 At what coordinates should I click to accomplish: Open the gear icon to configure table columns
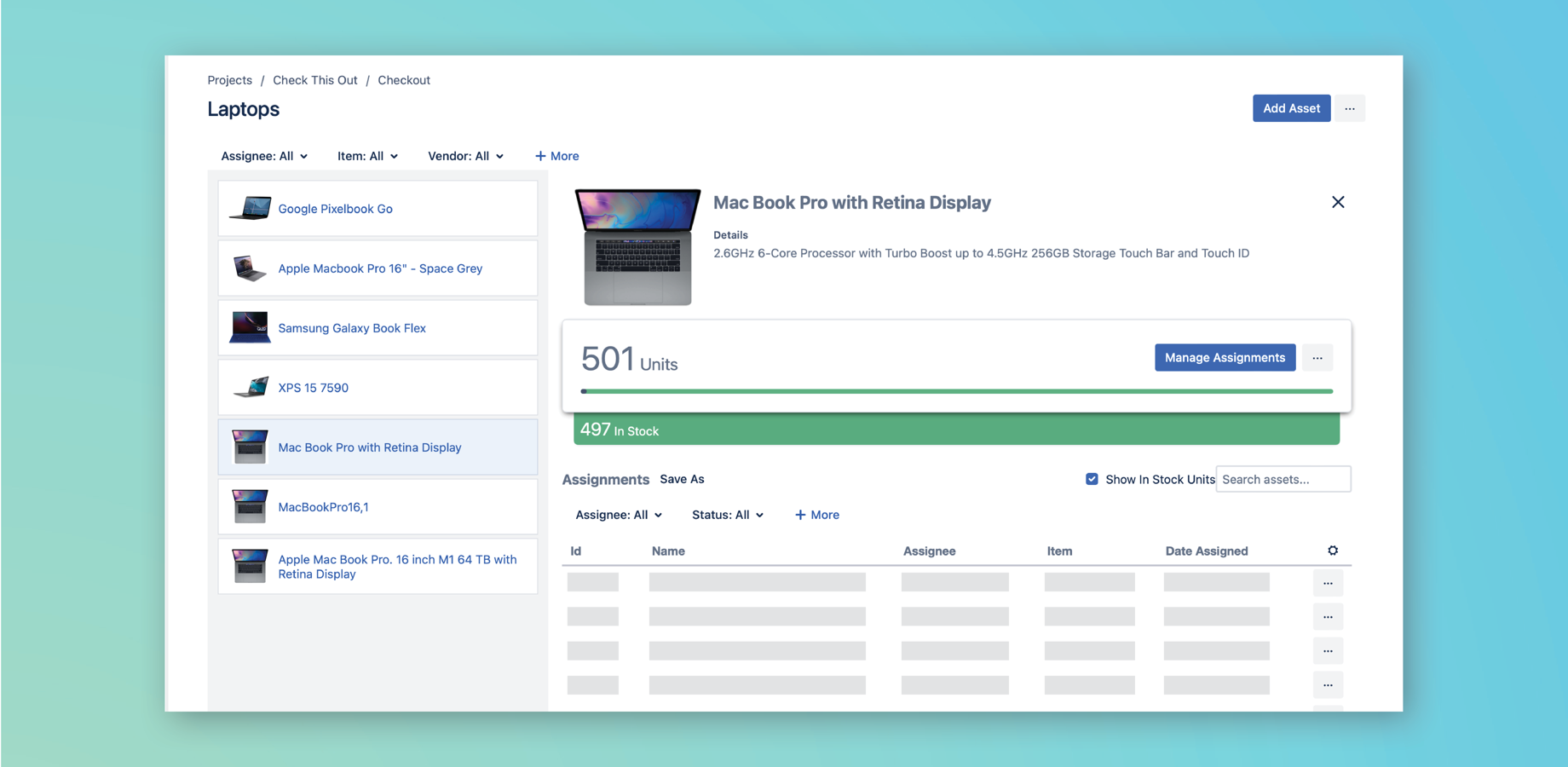pyautogui.click(x=1333, y=551)
